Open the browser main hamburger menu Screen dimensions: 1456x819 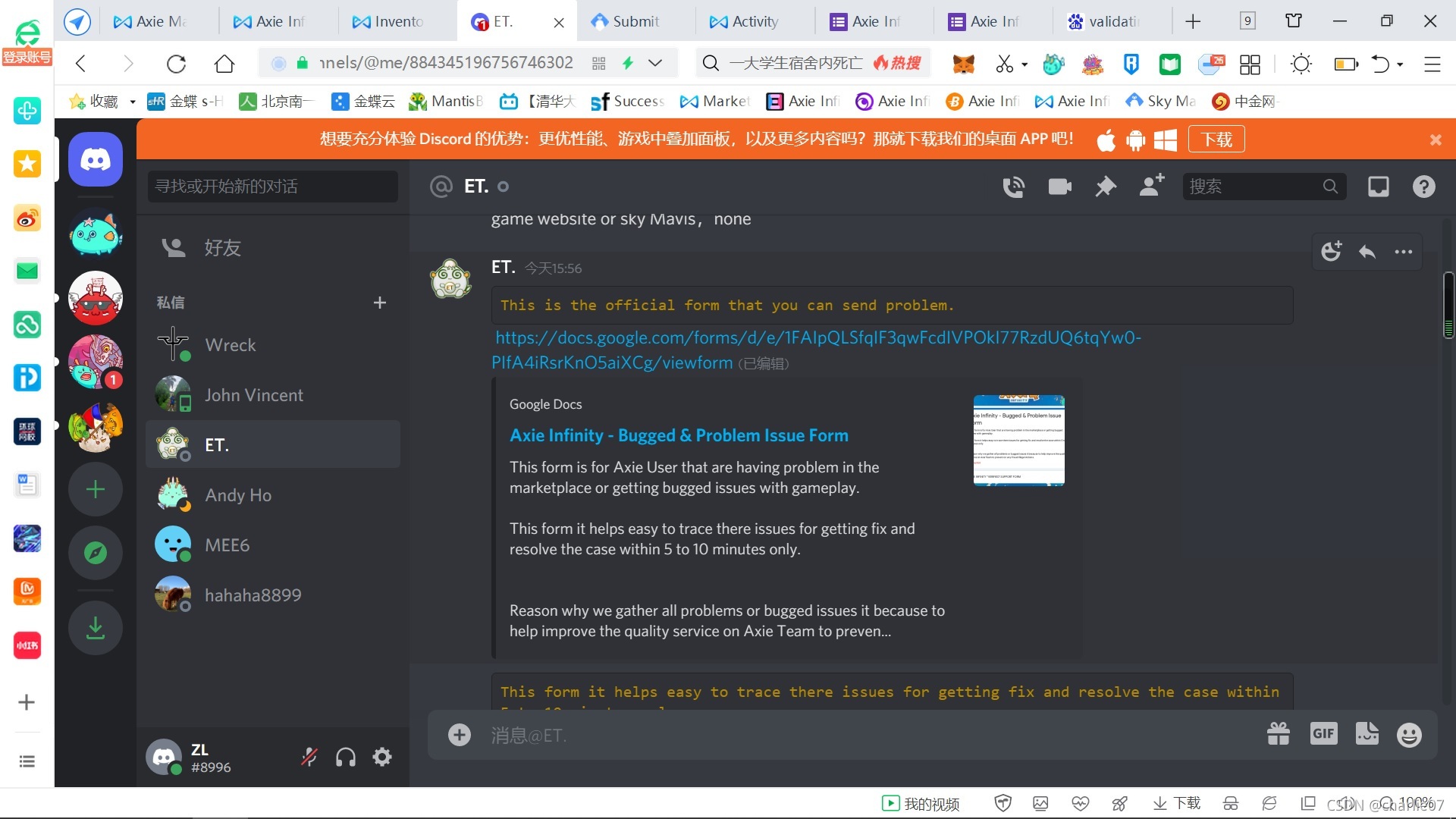point(1432,64)
